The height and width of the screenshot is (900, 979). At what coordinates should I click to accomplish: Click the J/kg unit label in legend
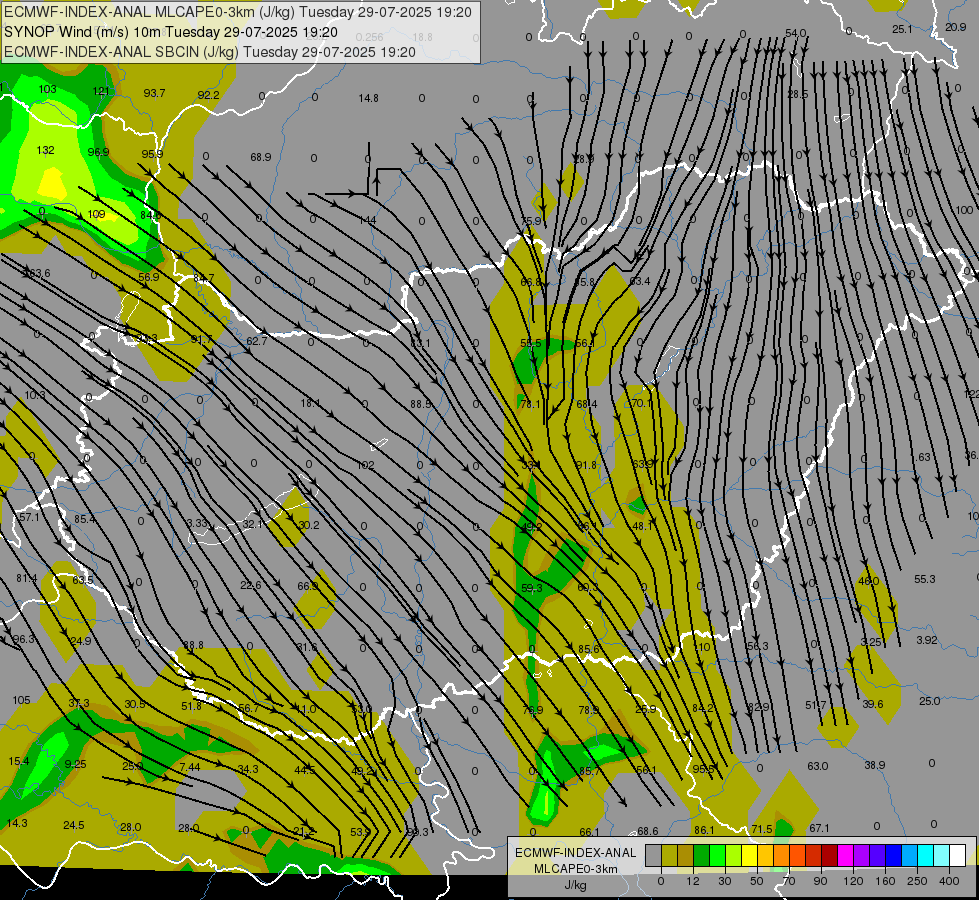pyautogui.click(x=576, y=884)
